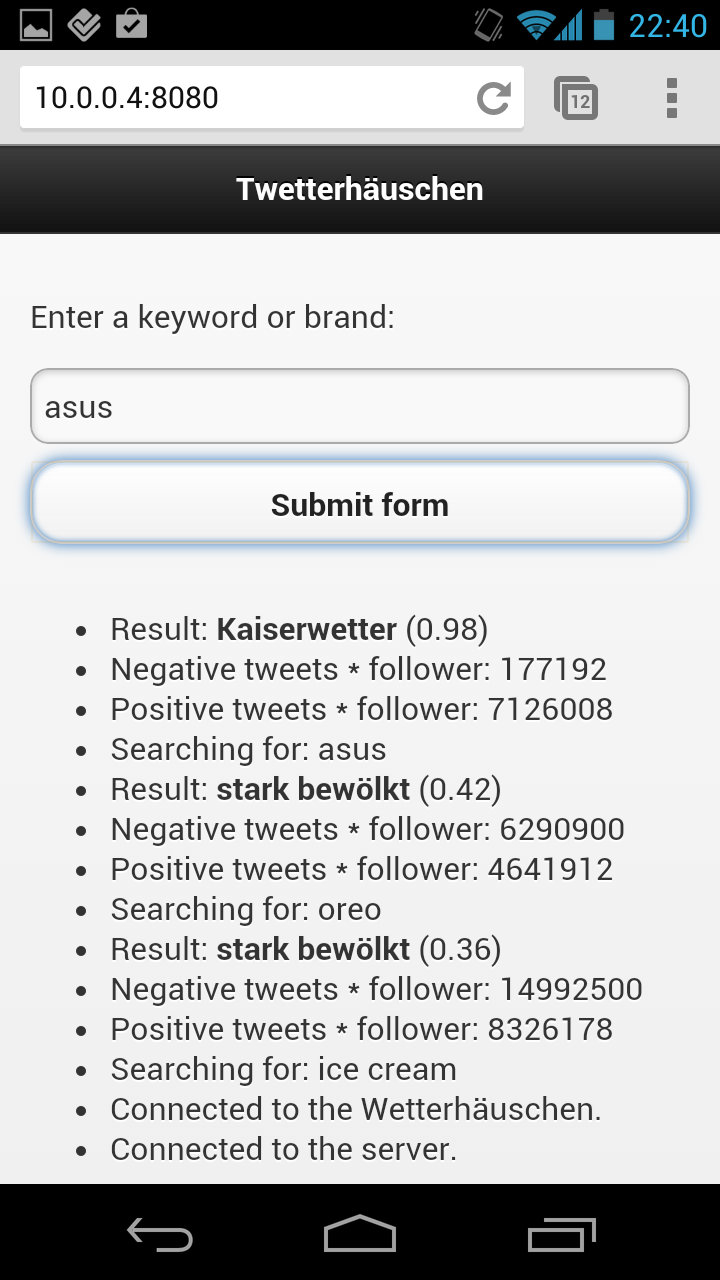Reload the page with the refresh icon
Image resolution: width=720 pixels, height=1280 pixels.
(x=493, y=97)
